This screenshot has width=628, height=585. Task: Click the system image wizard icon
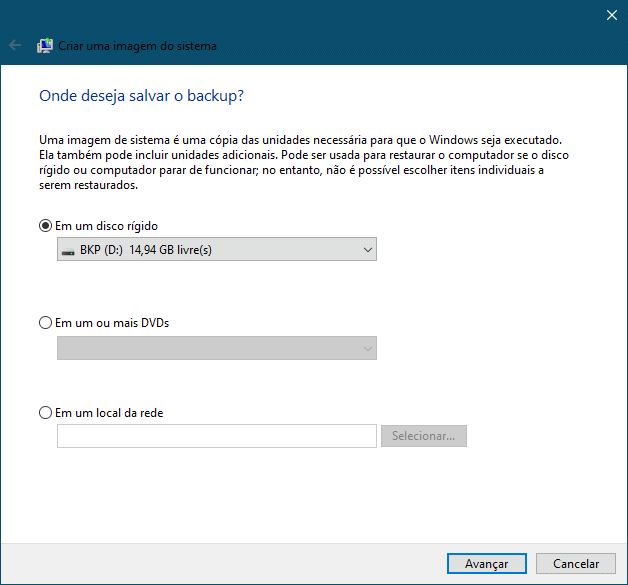click(x=44, y=46)
